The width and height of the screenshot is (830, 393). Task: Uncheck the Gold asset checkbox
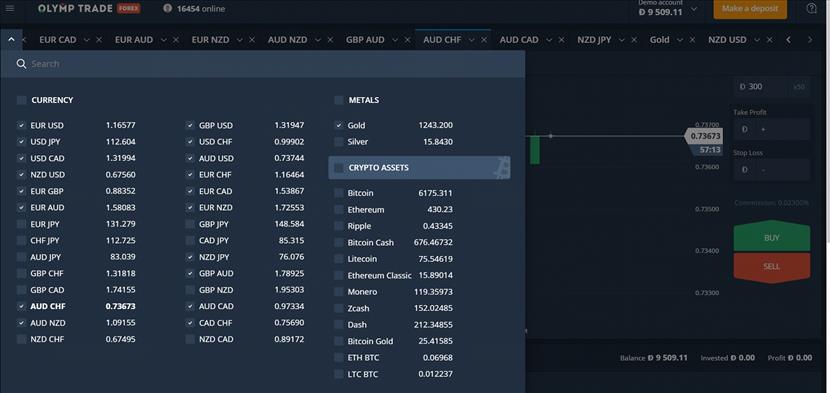tap(339, 126)
